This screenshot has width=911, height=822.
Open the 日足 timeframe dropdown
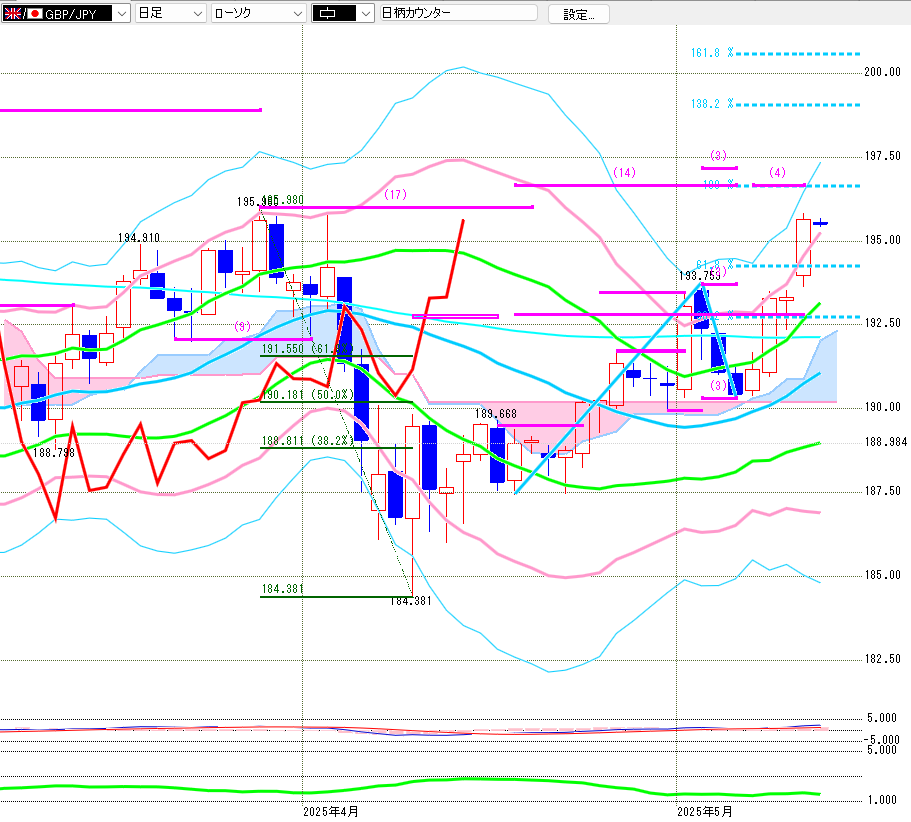click(170, 13)
